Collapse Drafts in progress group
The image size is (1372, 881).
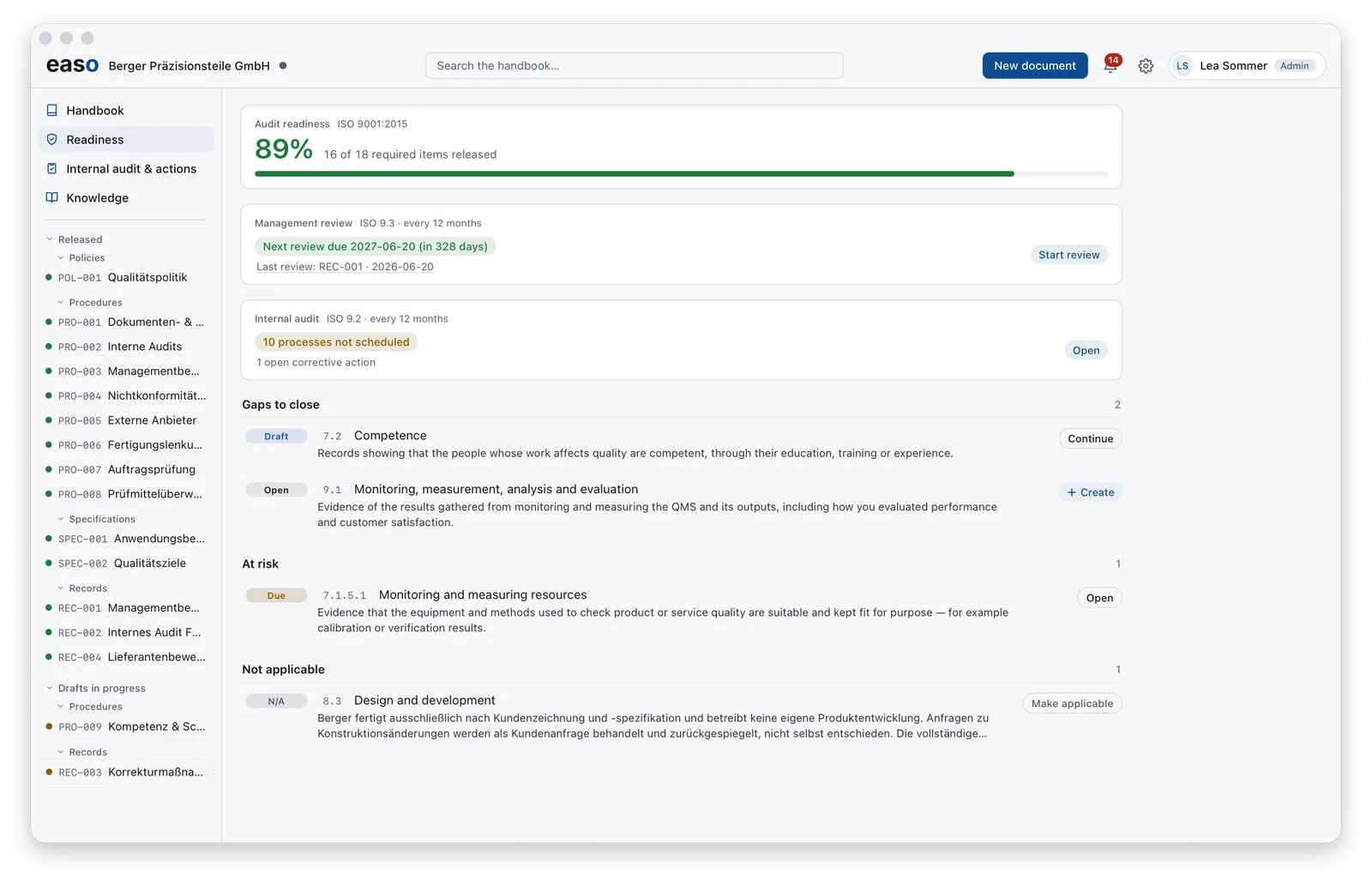(x=95, y=689)
